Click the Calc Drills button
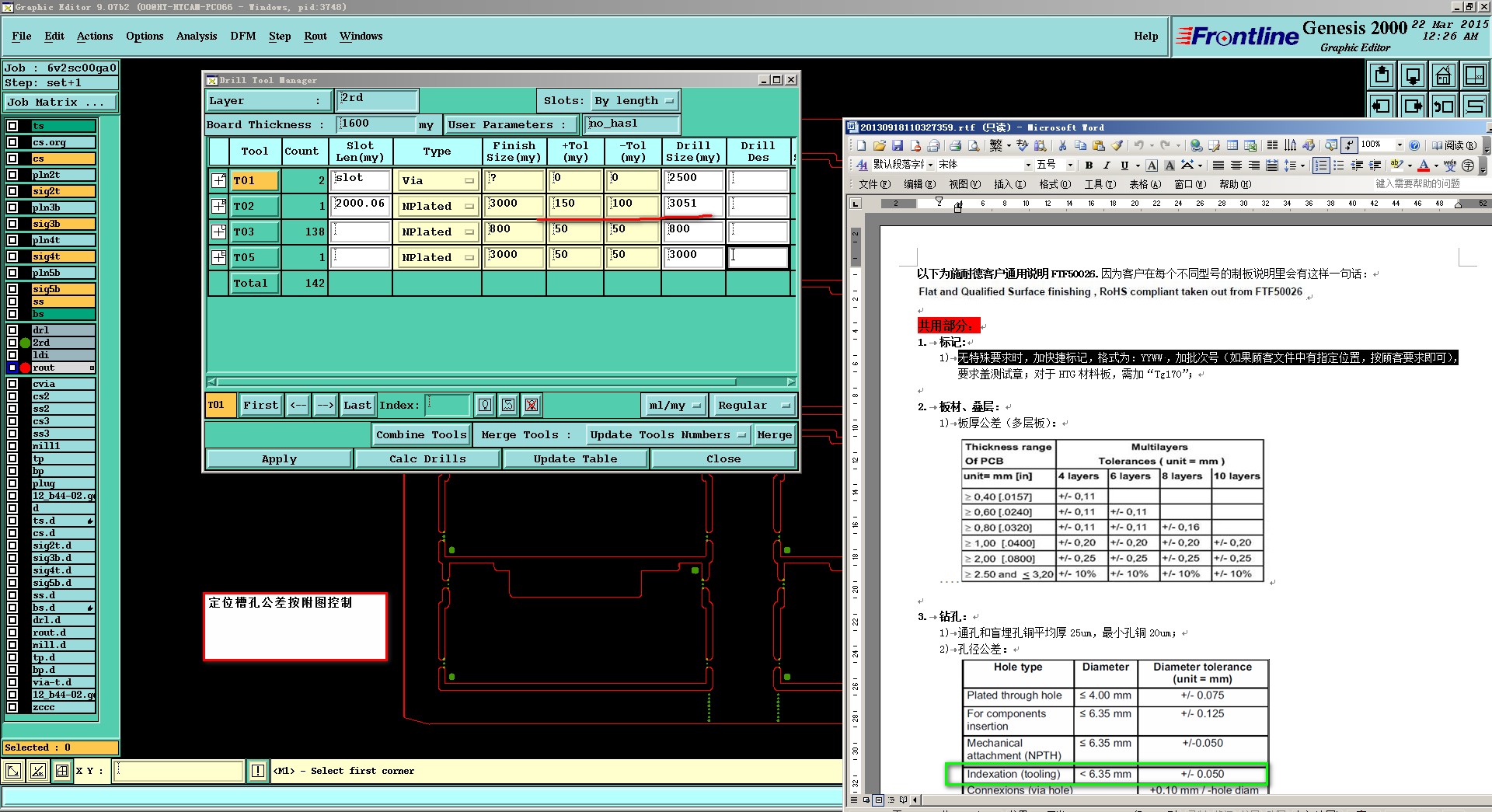The width and height of the screenshot is (1492, 812). pyautogui.click(x=427, y=459)
